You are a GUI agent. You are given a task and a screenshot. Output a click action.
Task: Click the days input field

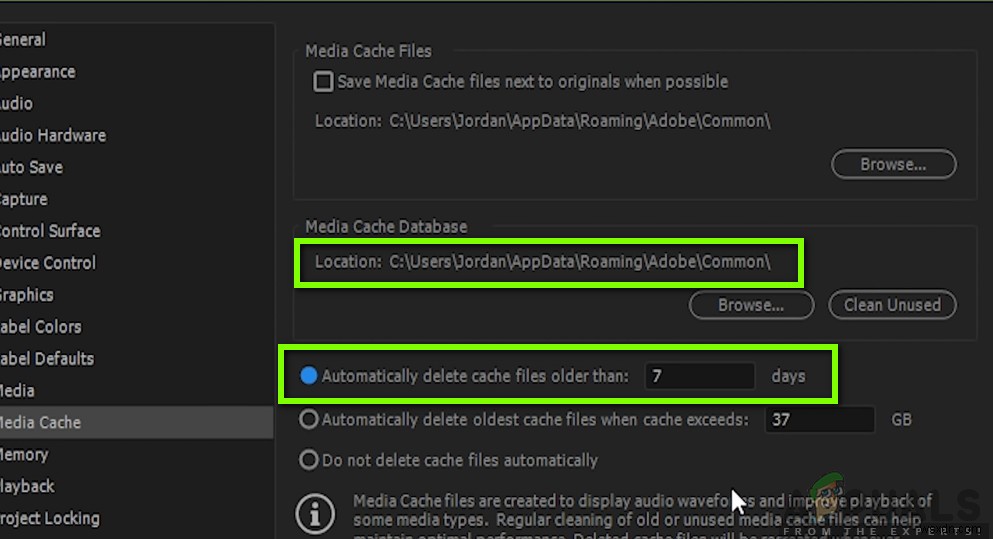click(699, 376)
